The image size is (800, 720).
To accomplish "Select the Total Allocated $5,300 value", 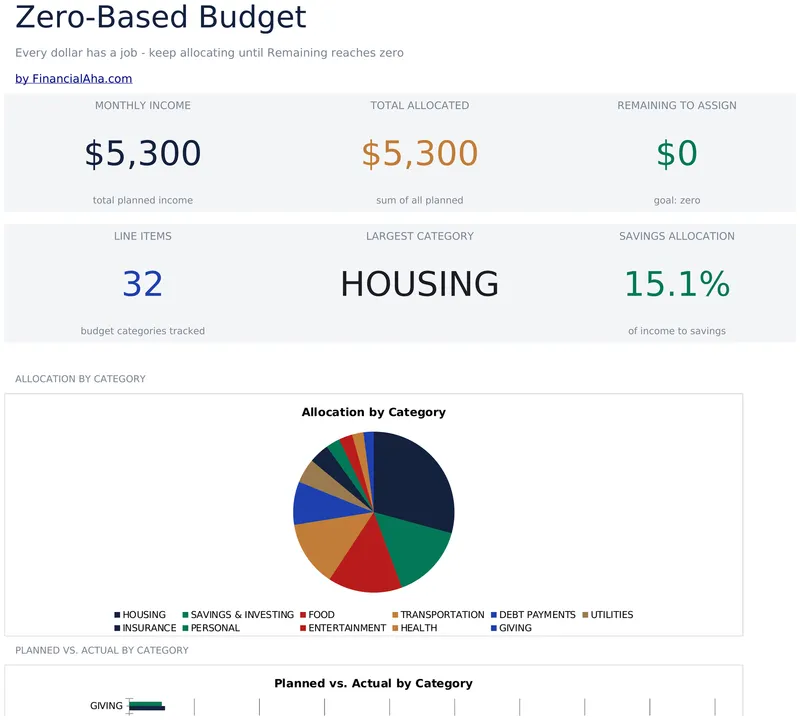I will click(419, 153).
